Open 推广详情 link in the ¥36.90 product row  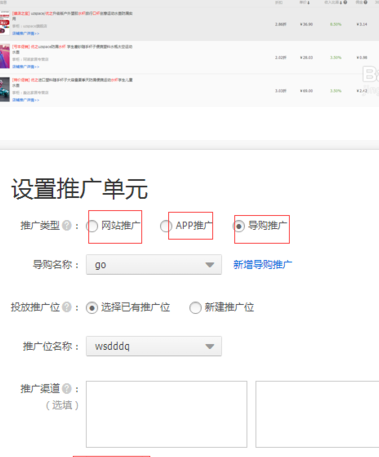[x=26, y=34]
